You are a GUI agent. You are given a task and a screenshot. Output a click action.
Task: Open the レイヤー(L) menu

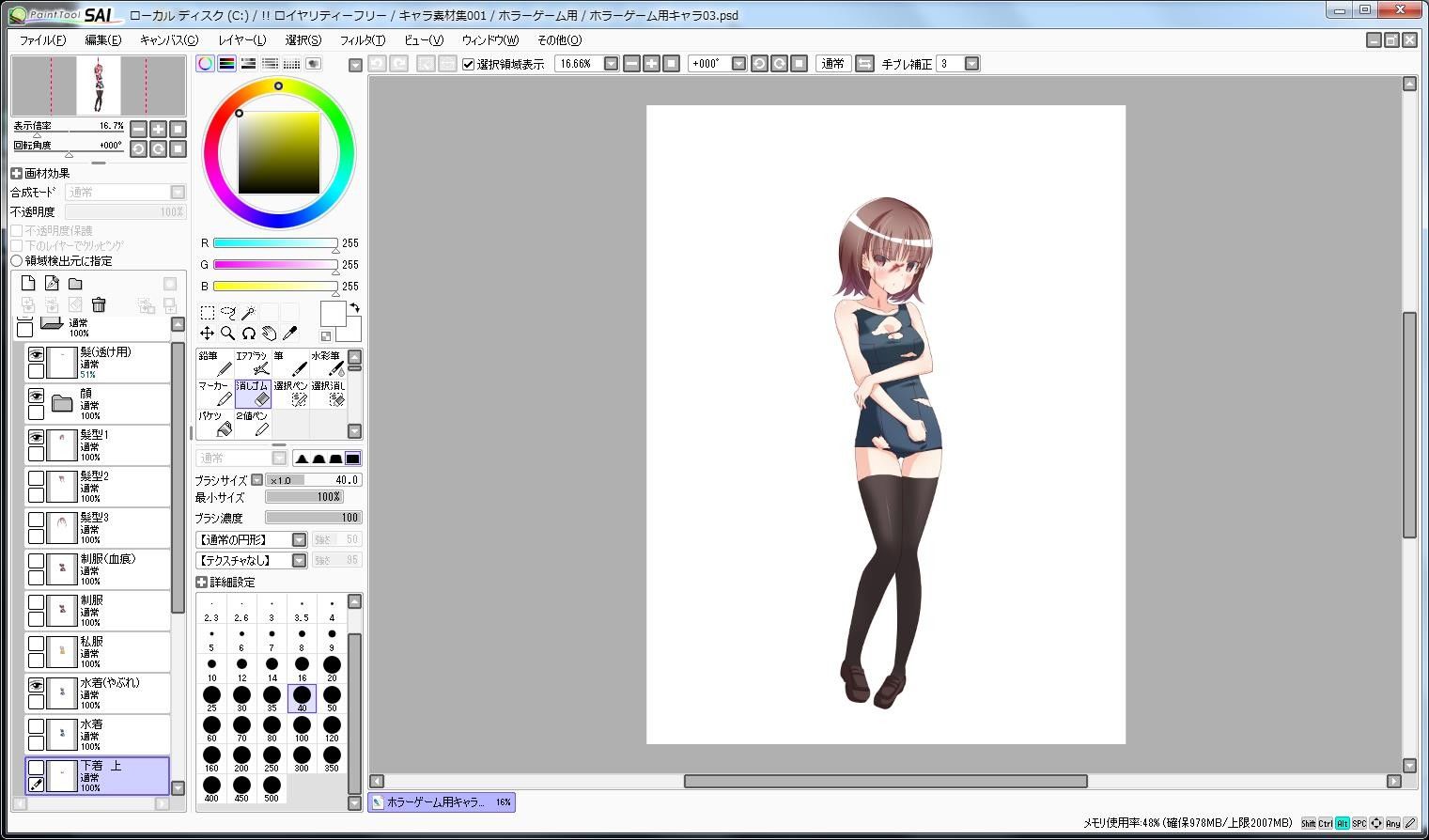(x=241, y=40)
